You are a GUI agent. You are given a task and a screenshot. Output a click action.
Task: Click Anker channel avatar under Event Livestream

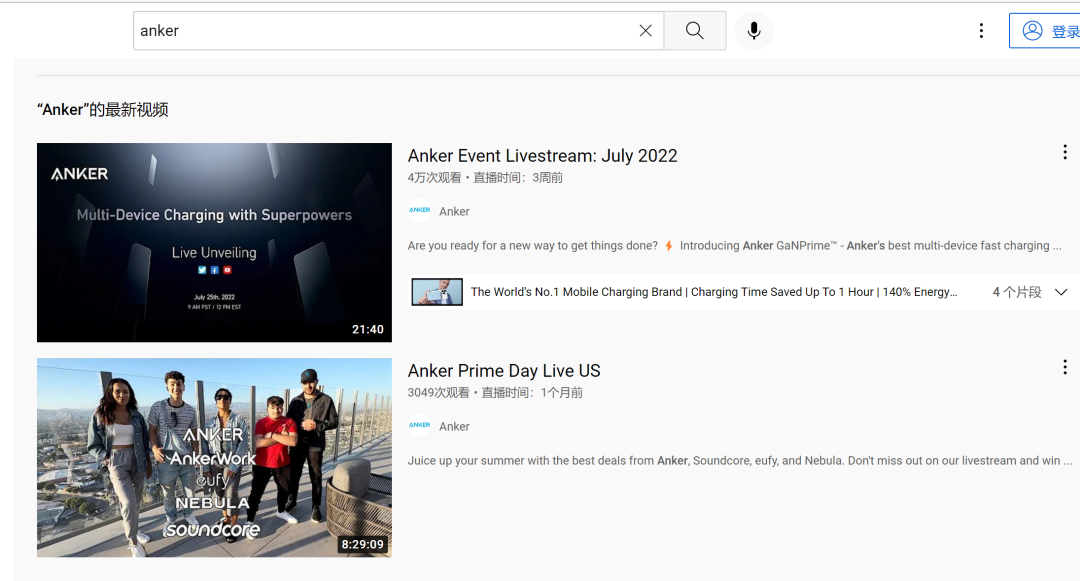coord(419,211)
